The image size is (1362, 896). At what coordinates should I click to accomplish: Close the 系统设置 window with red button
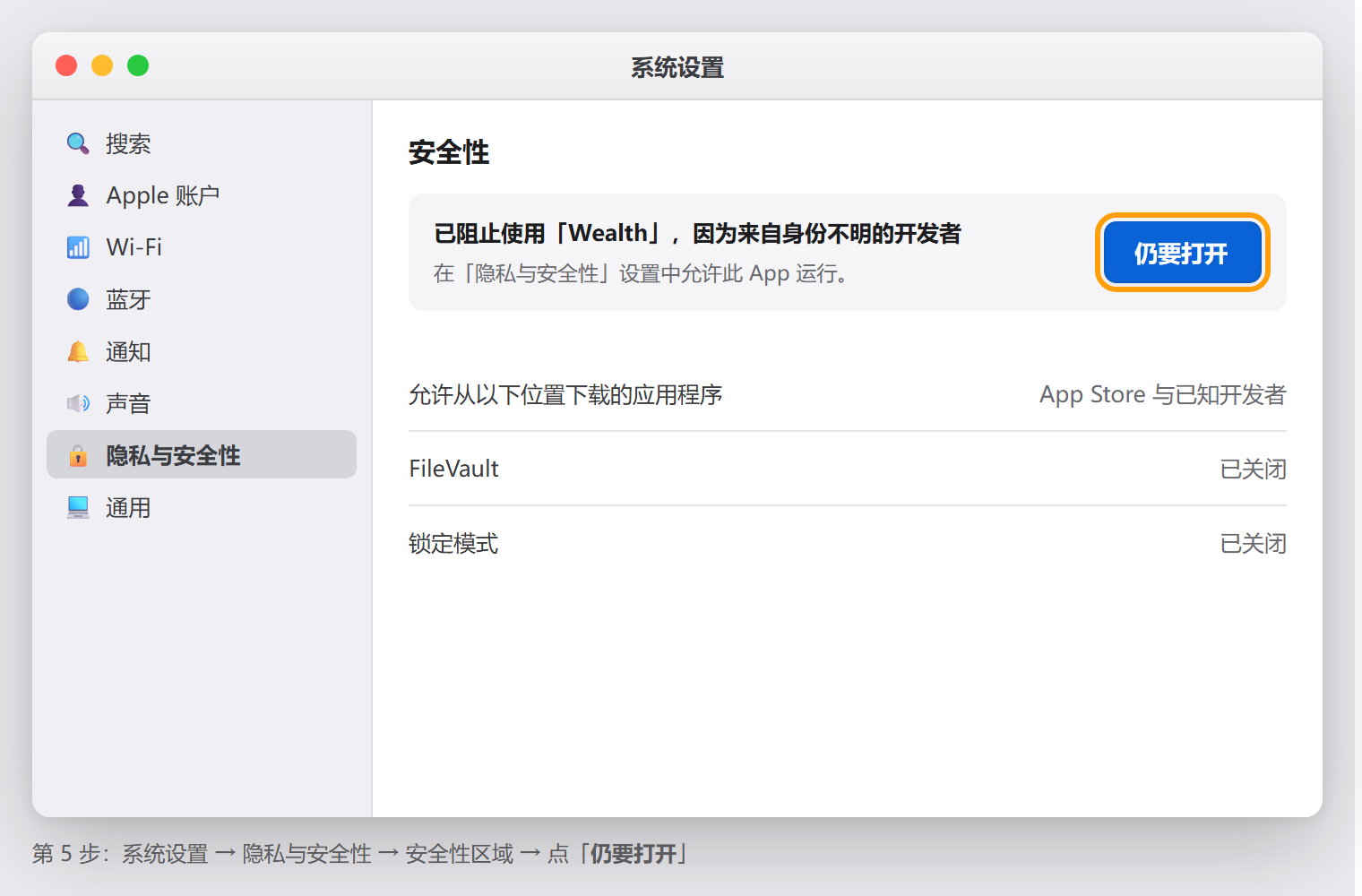tap(66, 65)
